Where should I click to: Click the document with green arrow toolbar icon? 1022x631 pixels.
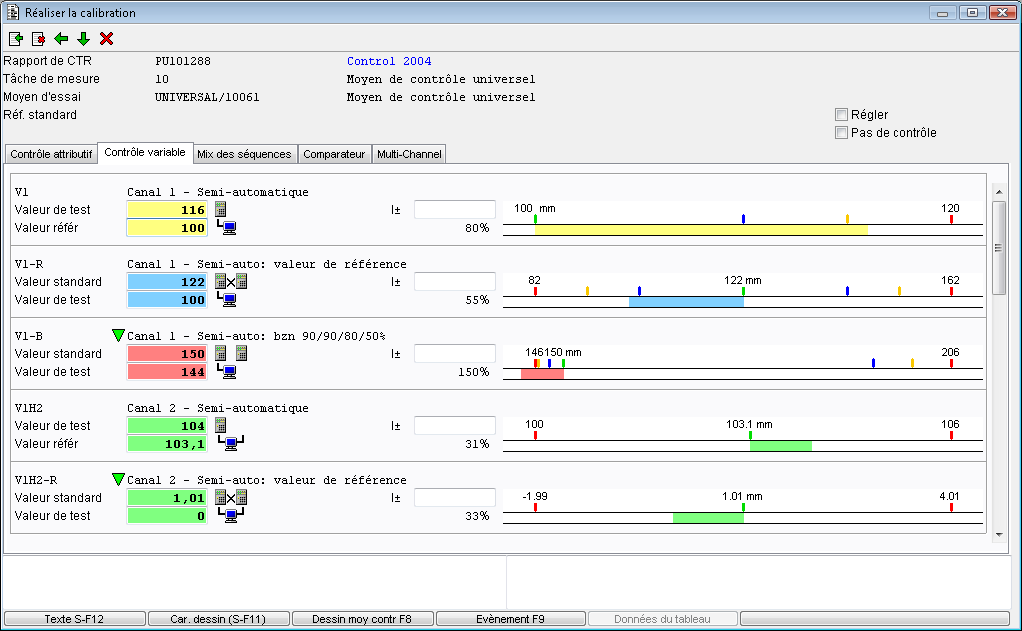coord(16,39)
